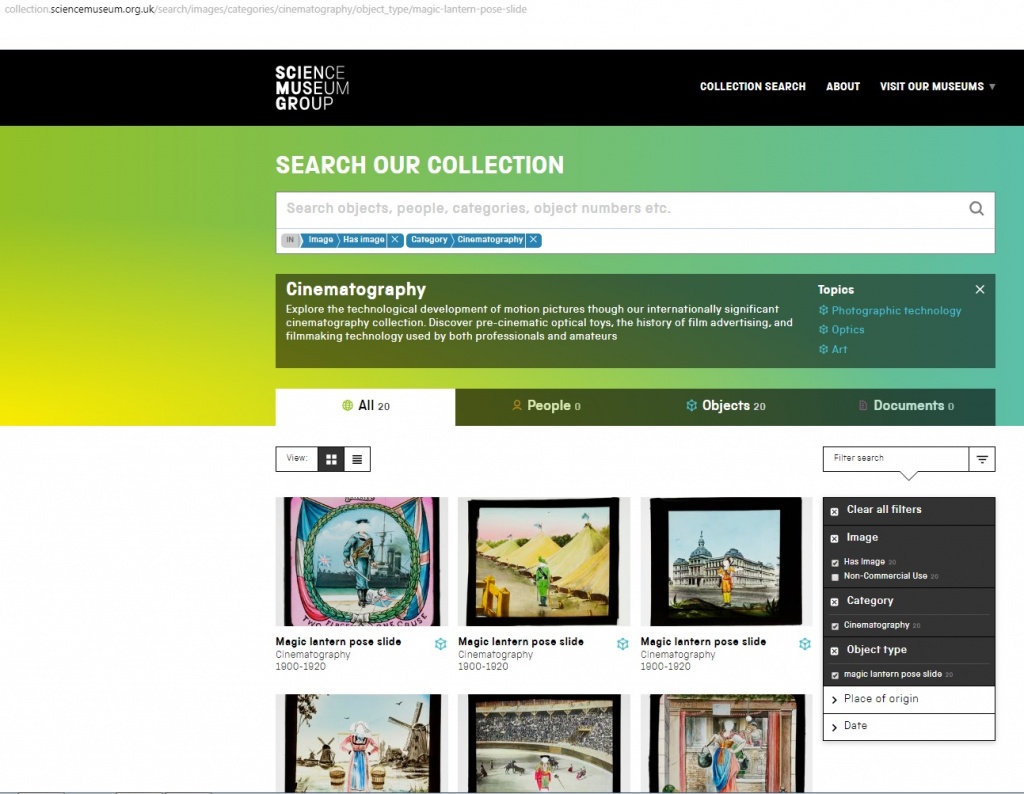Click the X icon beside Image filter

tap(835, 539)
